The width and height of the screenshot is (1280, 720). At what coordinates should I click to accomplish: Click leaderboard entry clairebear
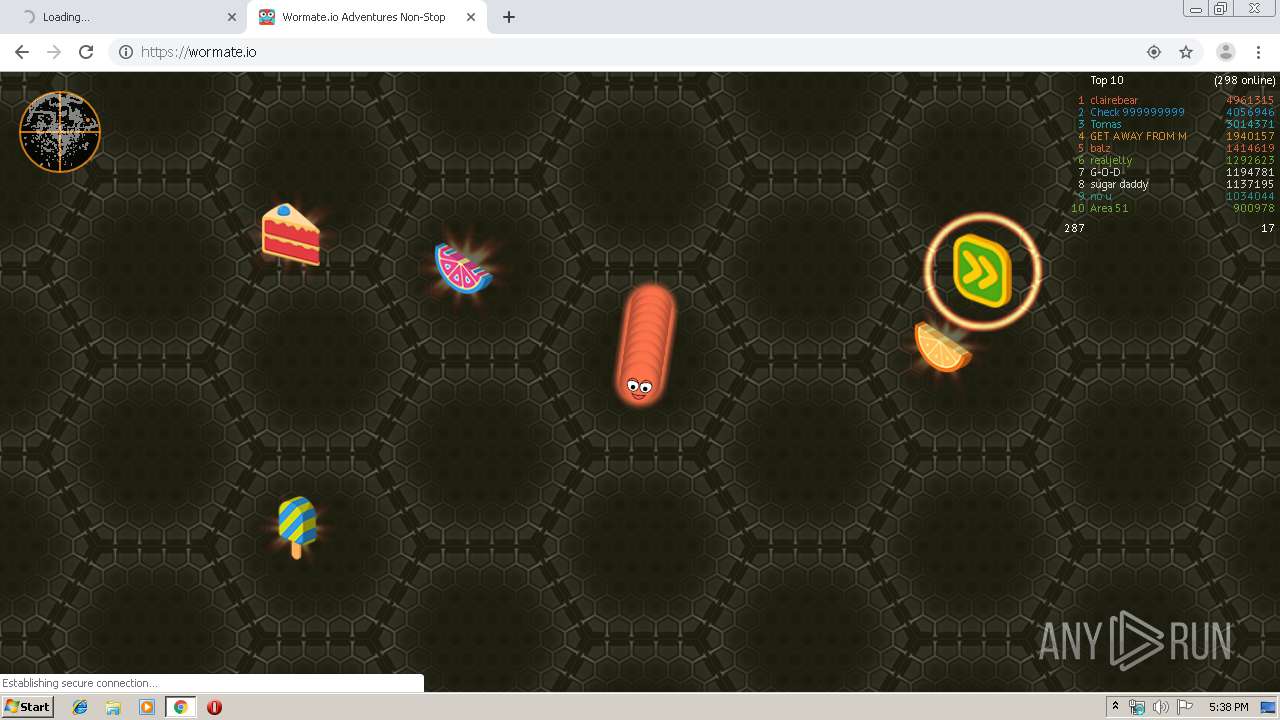pos(1114,100)
